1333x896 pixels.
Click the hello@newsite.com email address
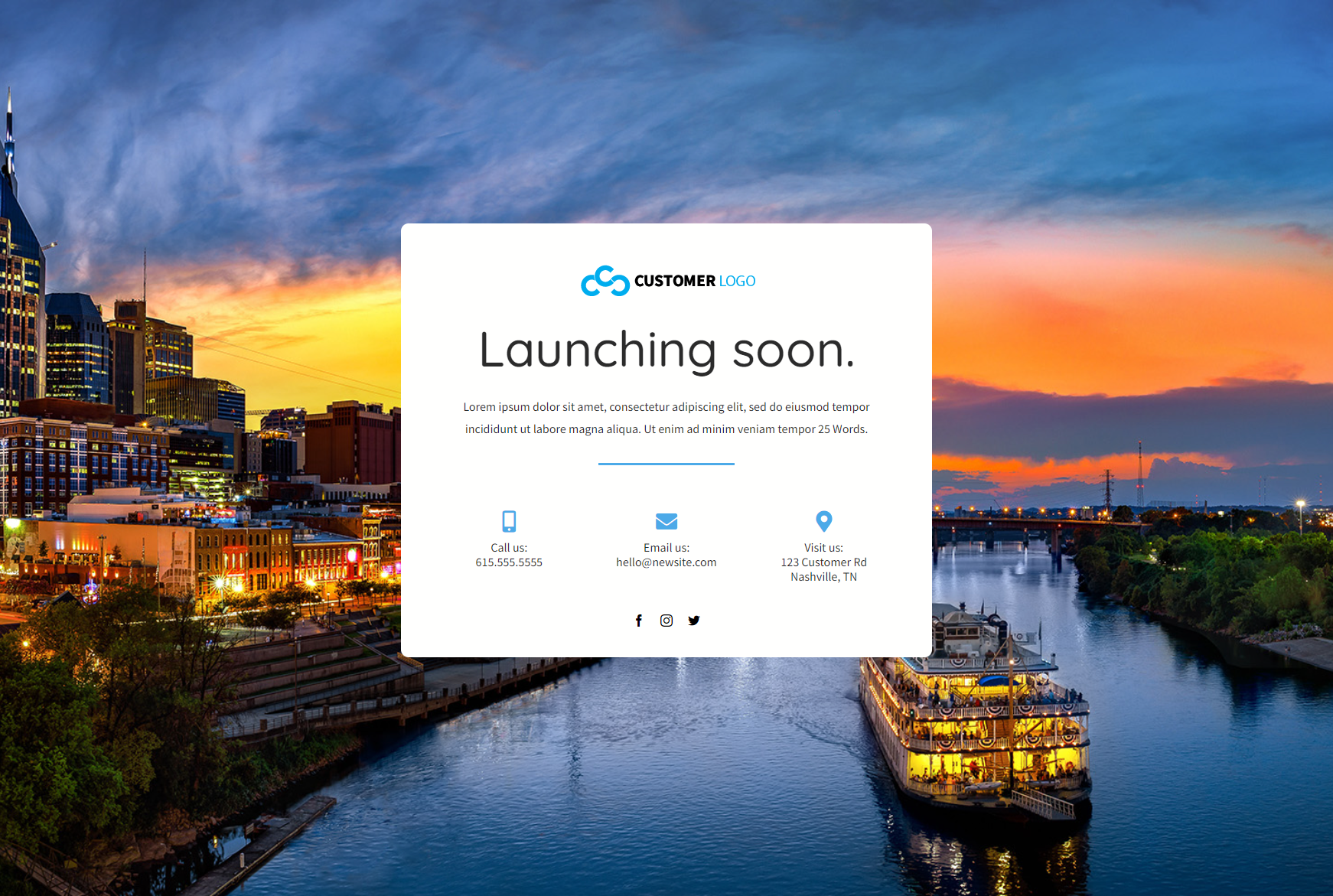[666, 562]
